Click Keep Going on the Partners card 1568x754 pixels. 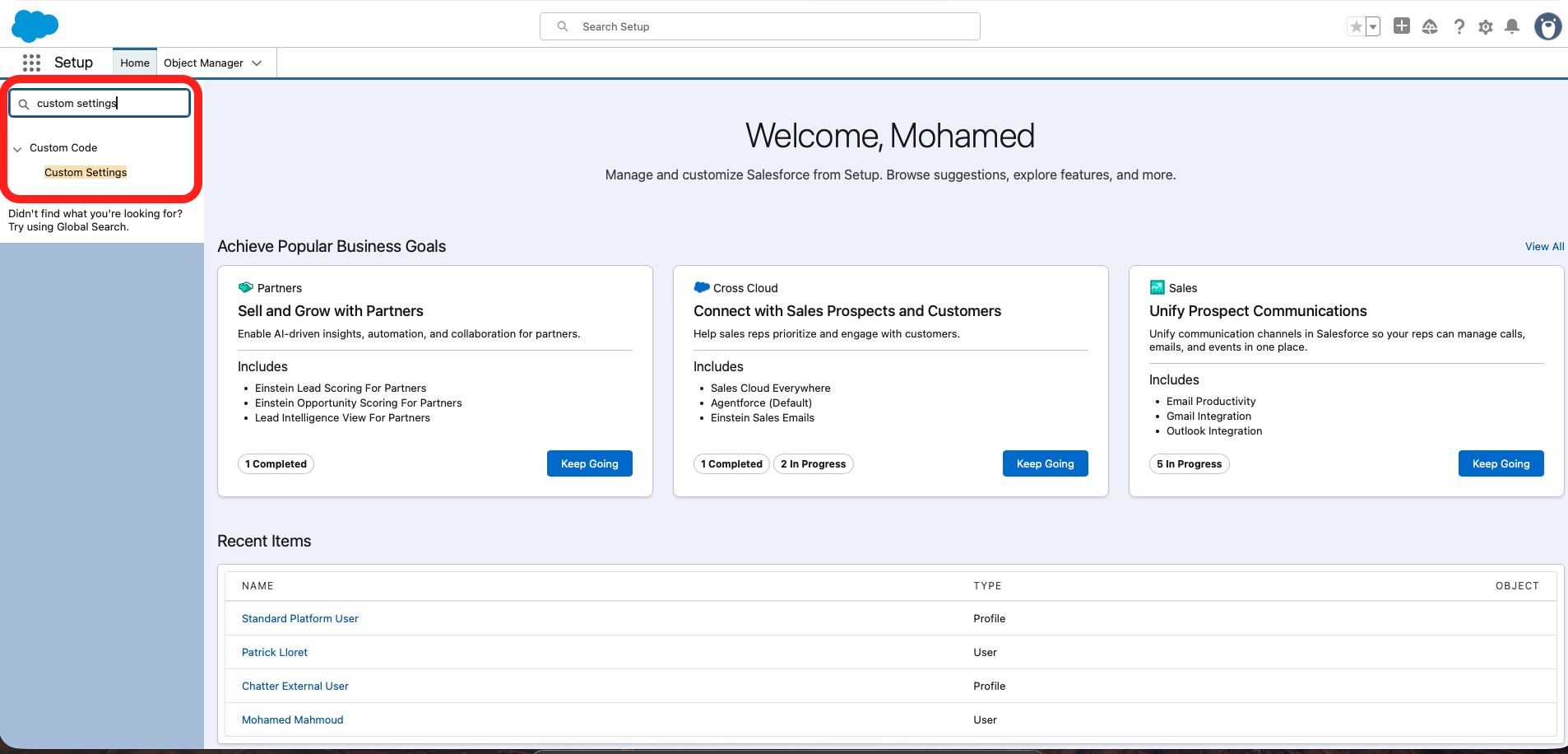click(x=589, y=463)
